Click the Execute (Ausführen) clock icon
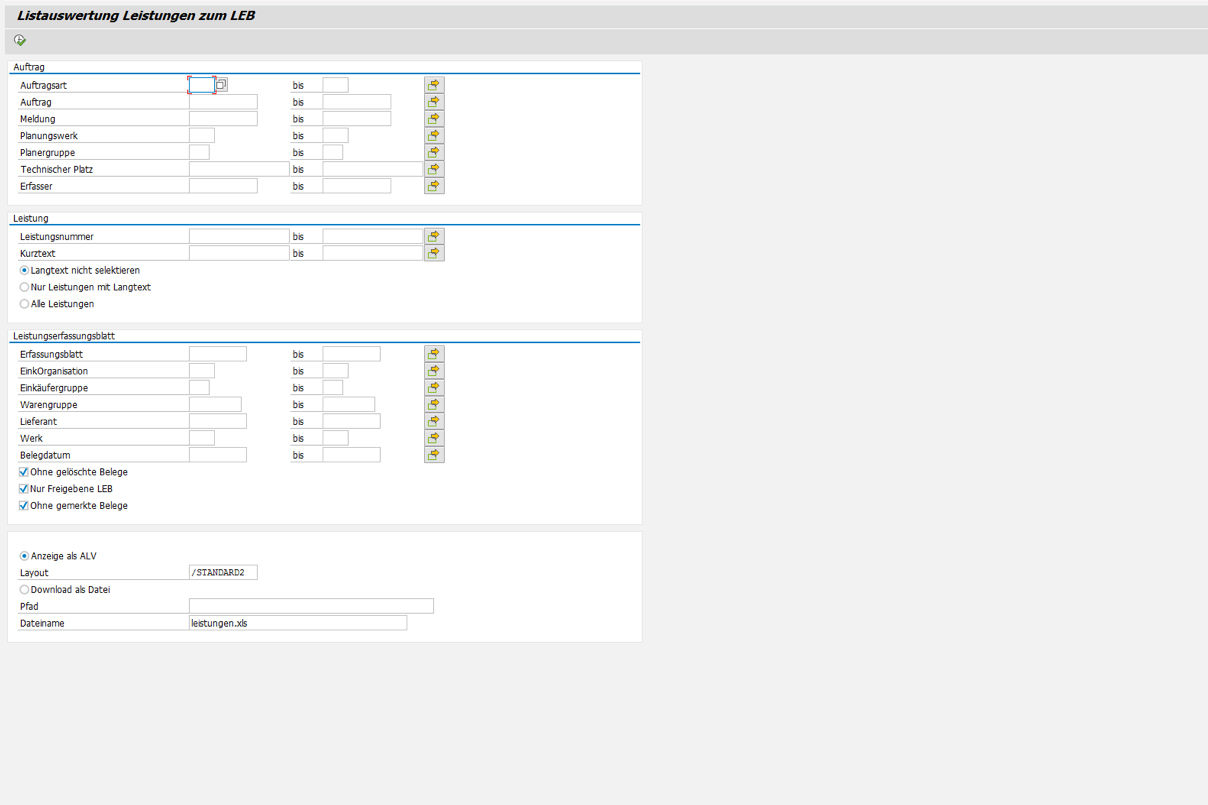This screenshot has width=1208, height=805. tap(20, 40)
